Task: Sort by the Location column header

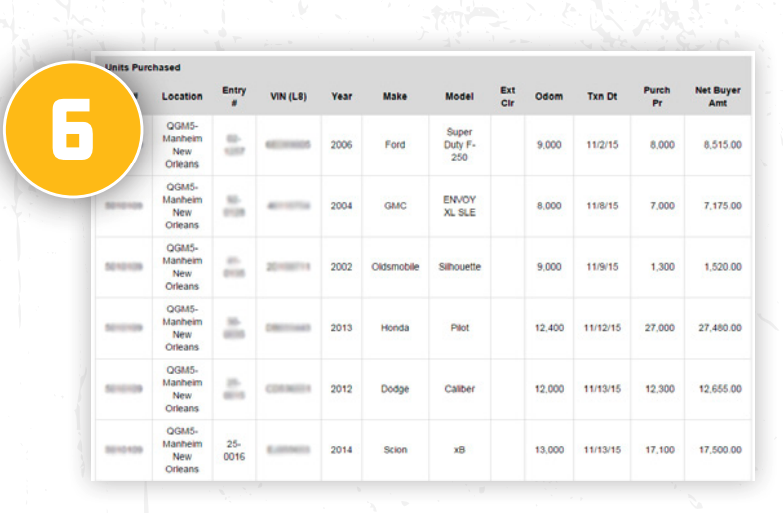Action: [x=182, y=97]
